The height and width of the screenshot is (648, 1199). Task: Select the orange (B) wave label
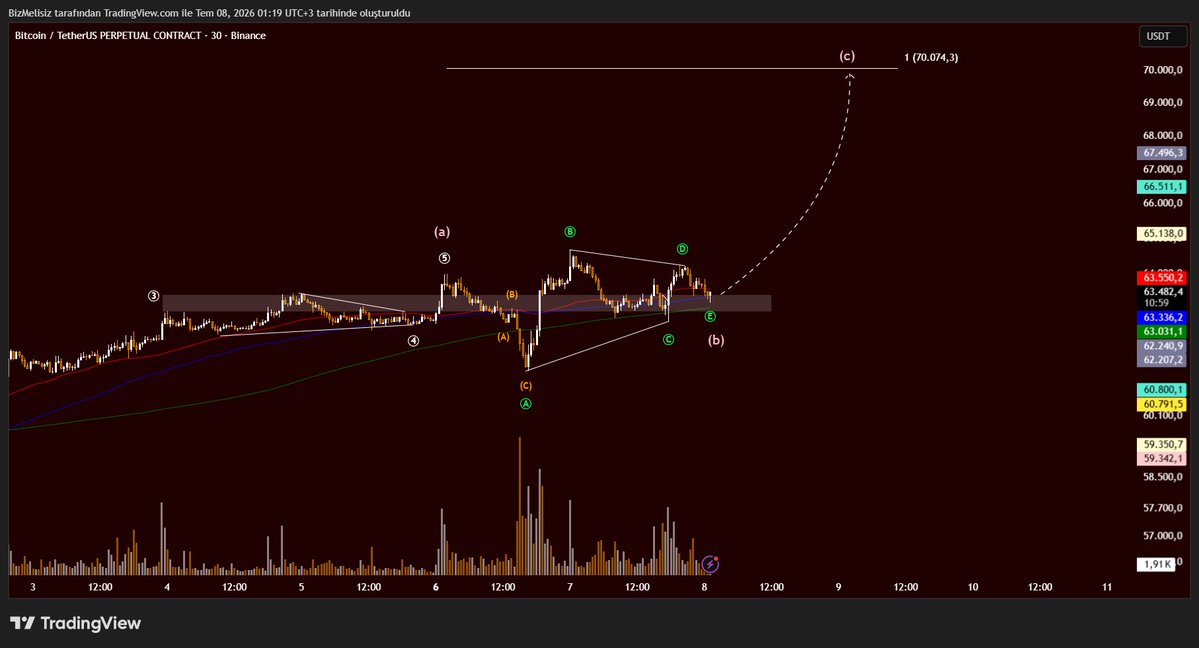[x=512, y=295]
